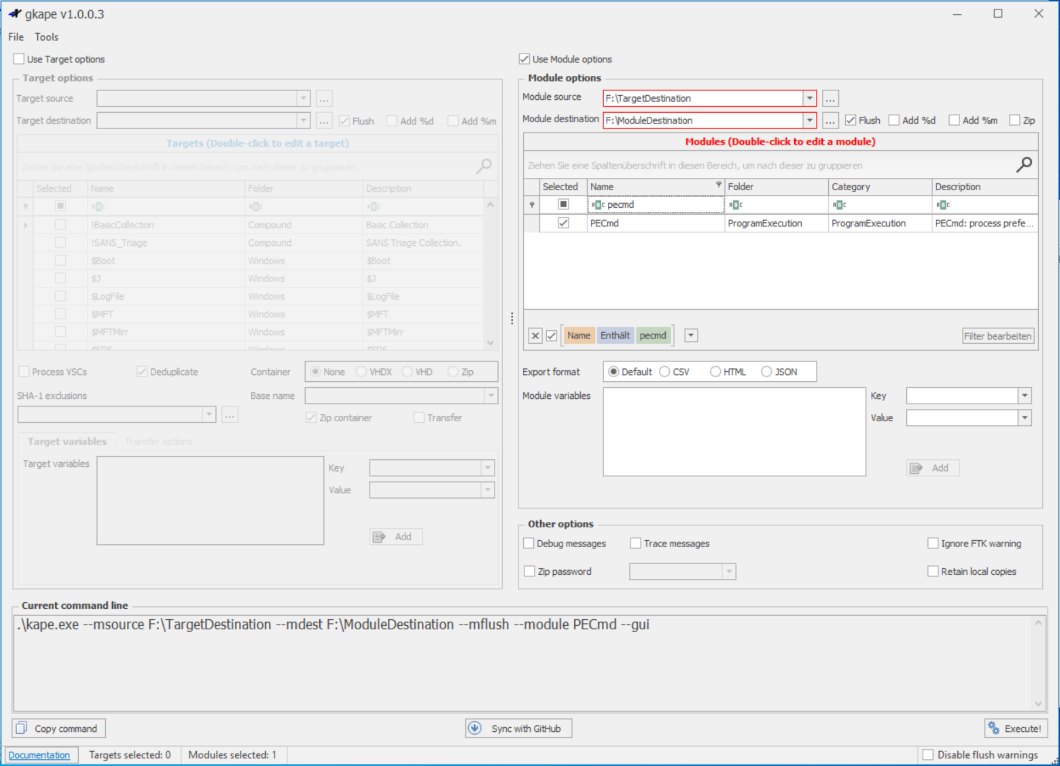Image resolution: width=1060 pixels, height=766 pixels.
Task: Click the Execute! button
Action: point(1015,728)
